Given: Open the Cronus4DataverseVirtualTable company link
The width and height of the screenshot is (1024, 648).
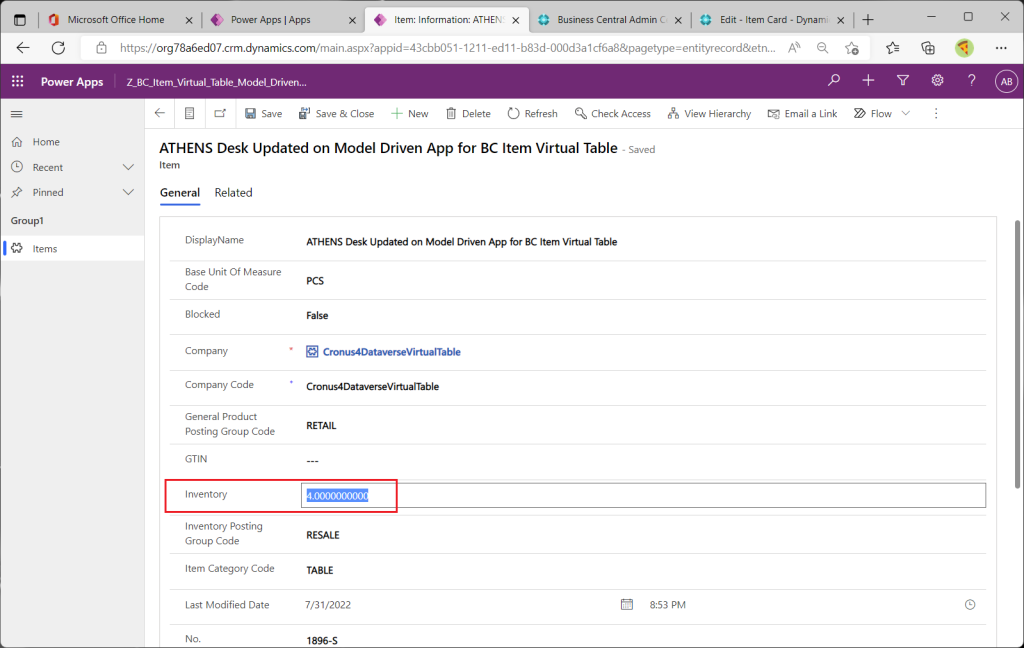Looking at the screenshot, I should coord(391,351).
